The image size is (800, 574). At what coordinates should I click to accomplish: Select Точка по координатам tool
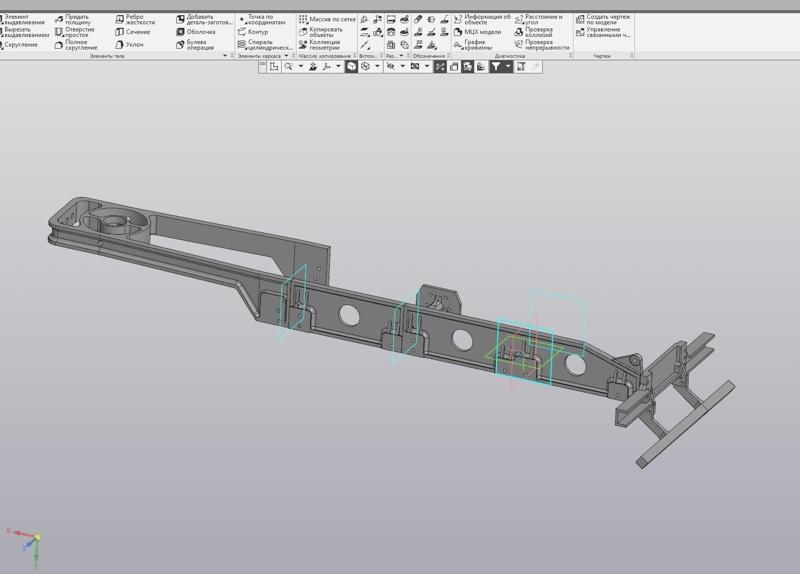[262, 19]
